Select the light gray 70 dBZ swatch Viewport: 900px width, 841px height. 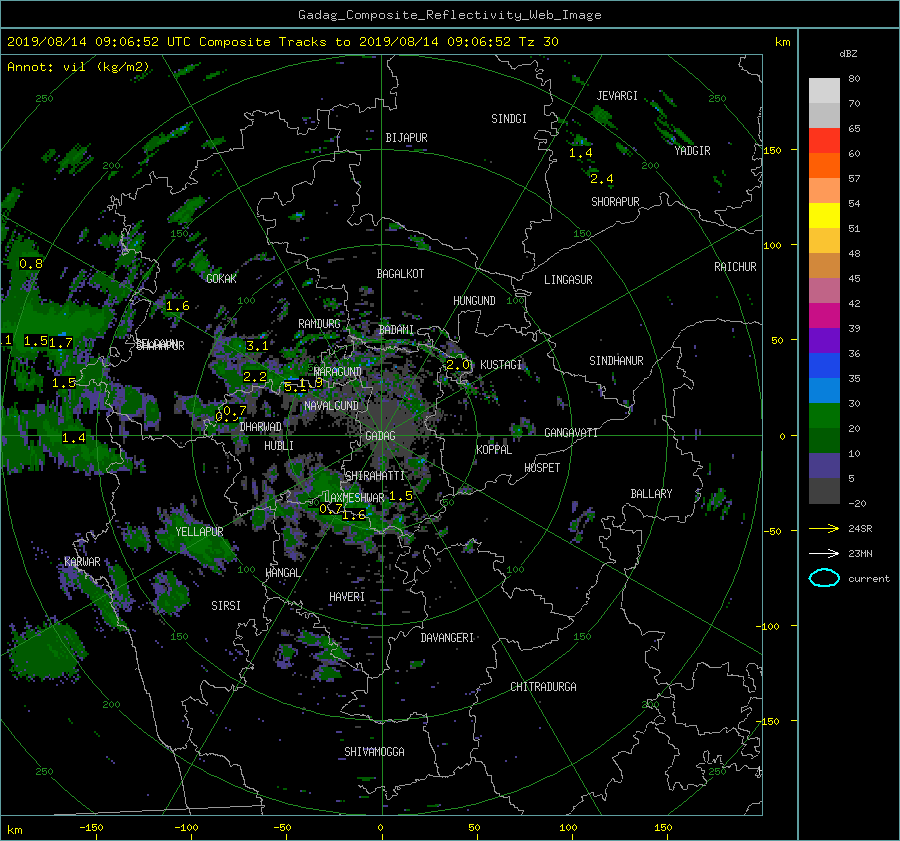tap(824, 91)
